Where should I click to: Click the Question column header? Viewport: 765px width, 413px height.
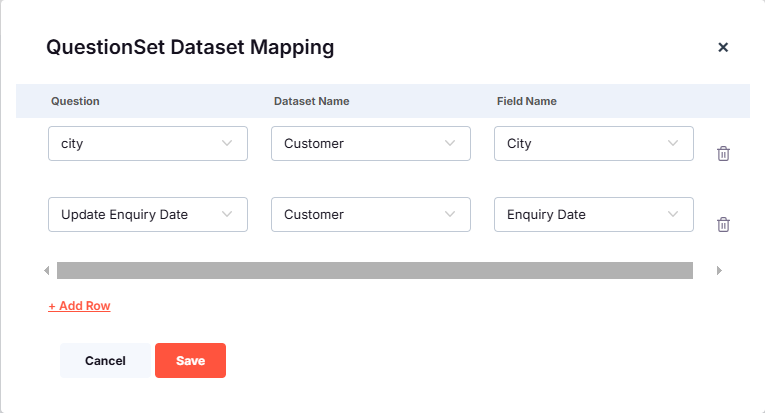pos(75,101)
